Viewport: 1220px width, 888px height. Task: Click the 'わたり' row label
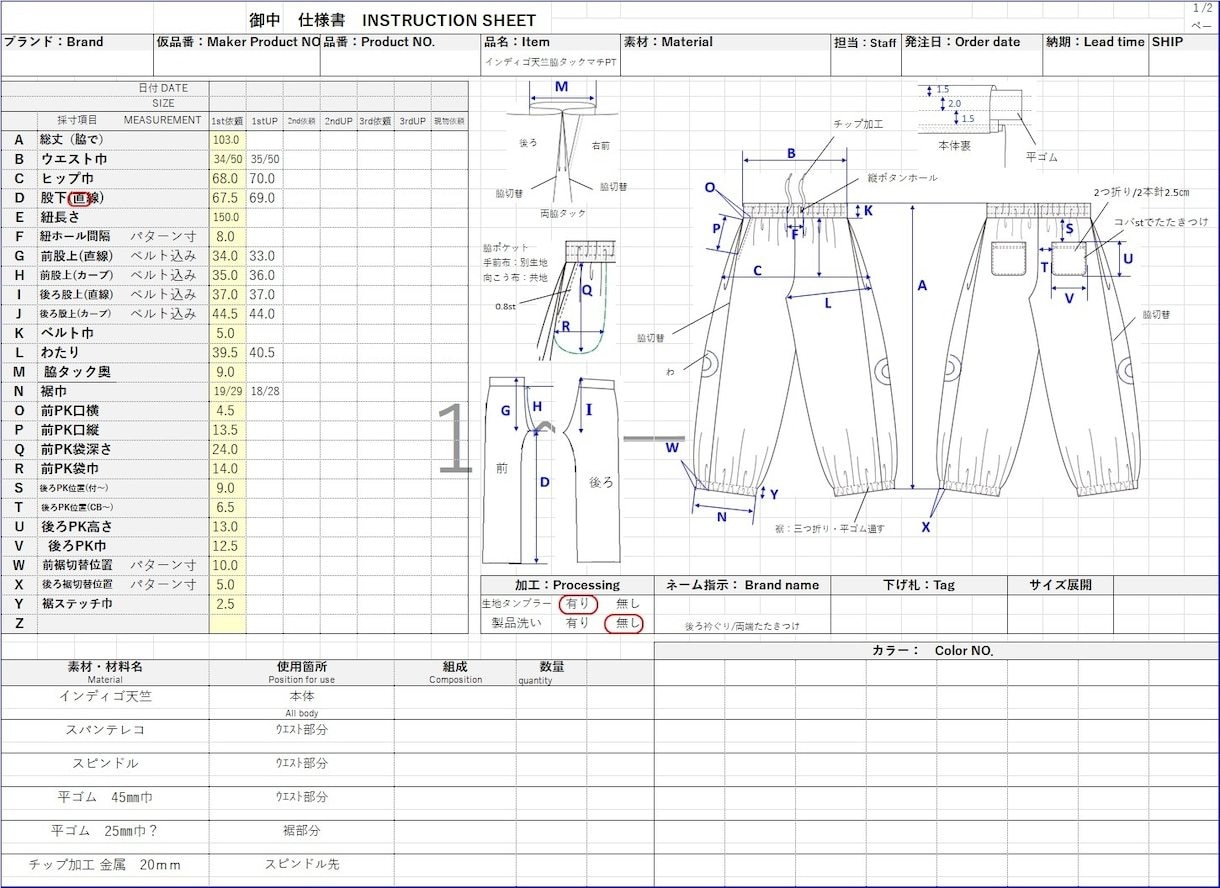click(x=60, y=352)
